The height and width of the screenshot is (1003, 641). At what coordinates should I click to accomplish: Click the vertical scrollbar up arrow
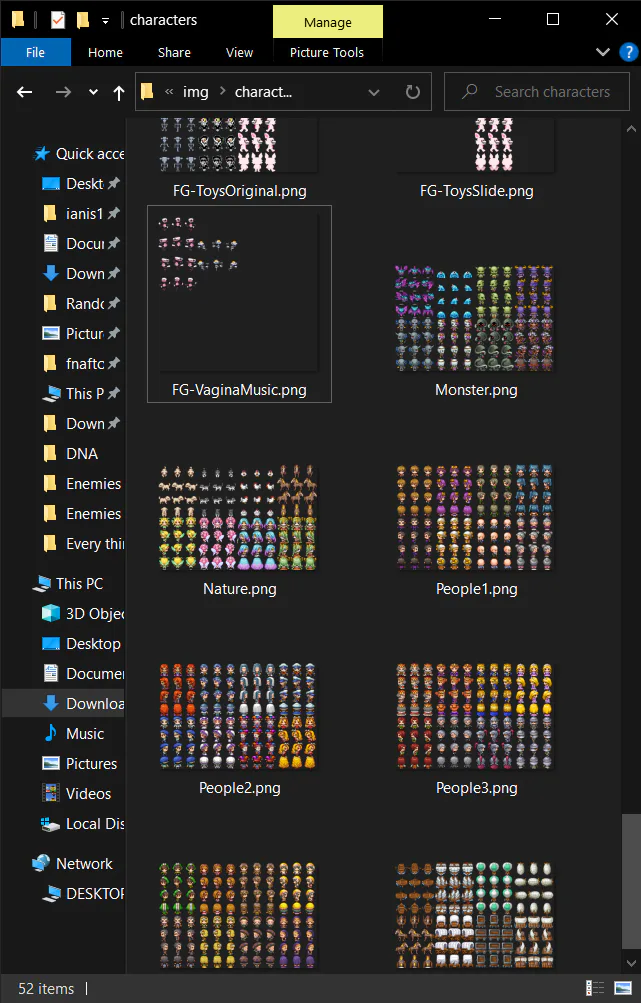coord(630,129)
